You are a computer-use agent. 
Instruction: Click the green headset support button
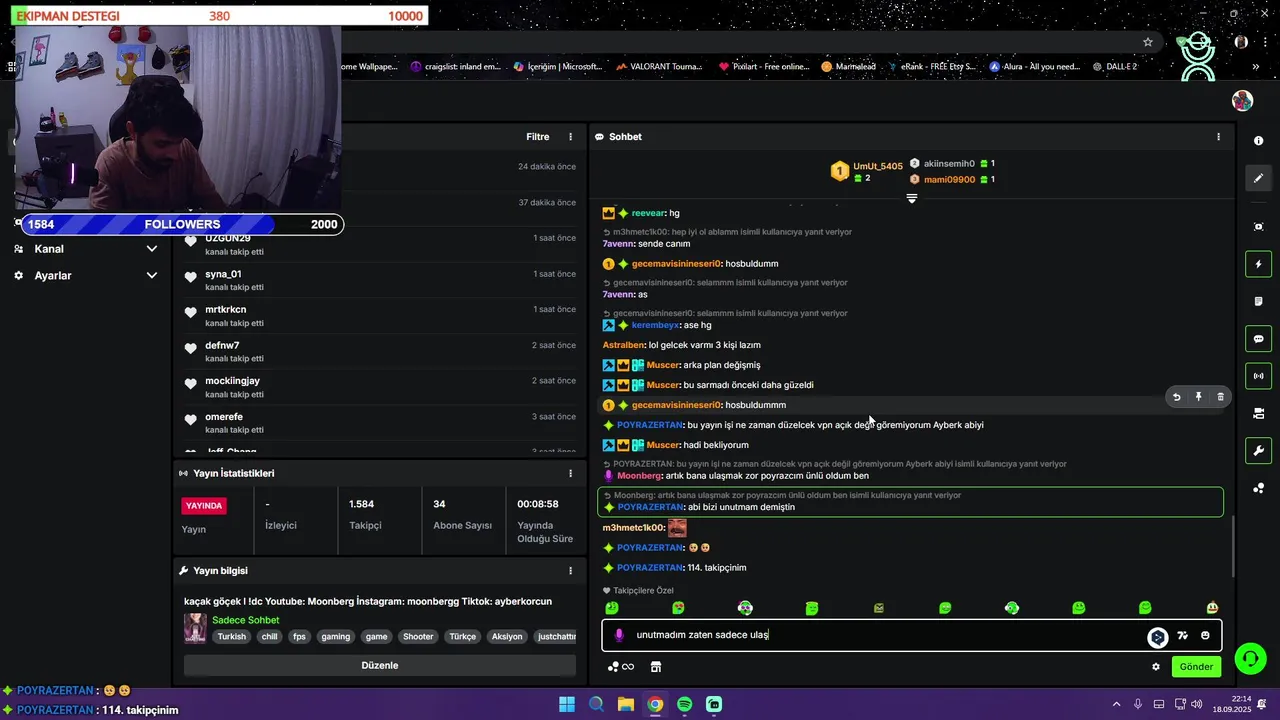[1250, 658]
